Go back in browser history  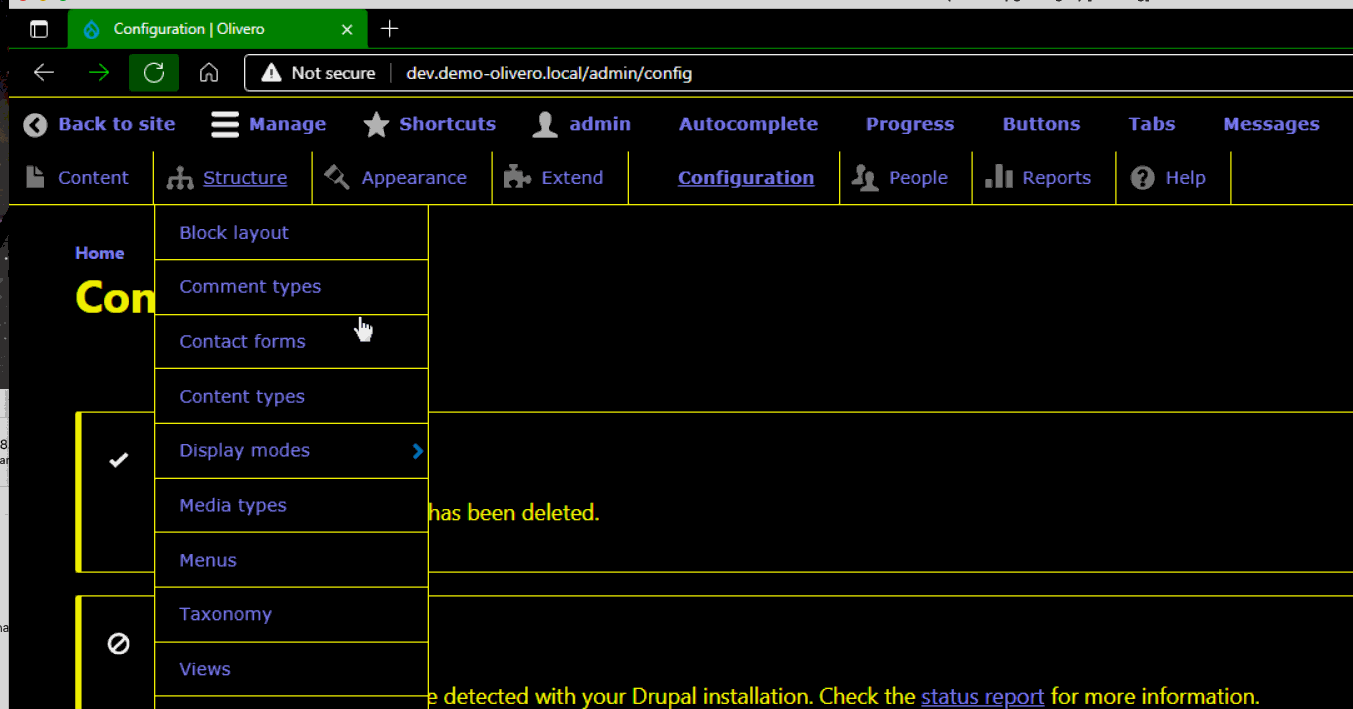pyautogui.click(x=44, y=73)
